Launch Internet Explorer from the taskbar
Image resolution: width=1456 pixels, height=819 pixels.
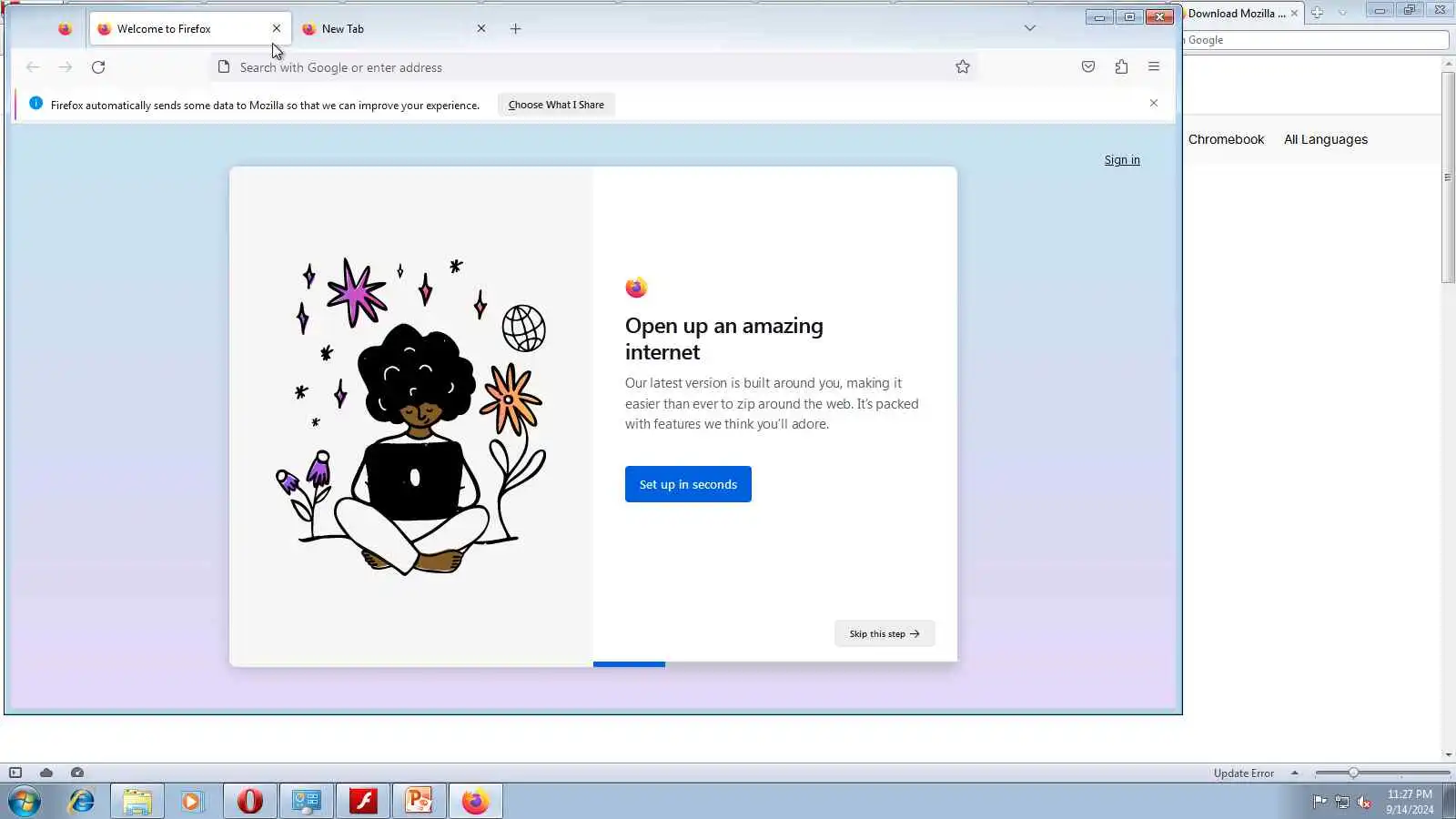pos(82,802)
